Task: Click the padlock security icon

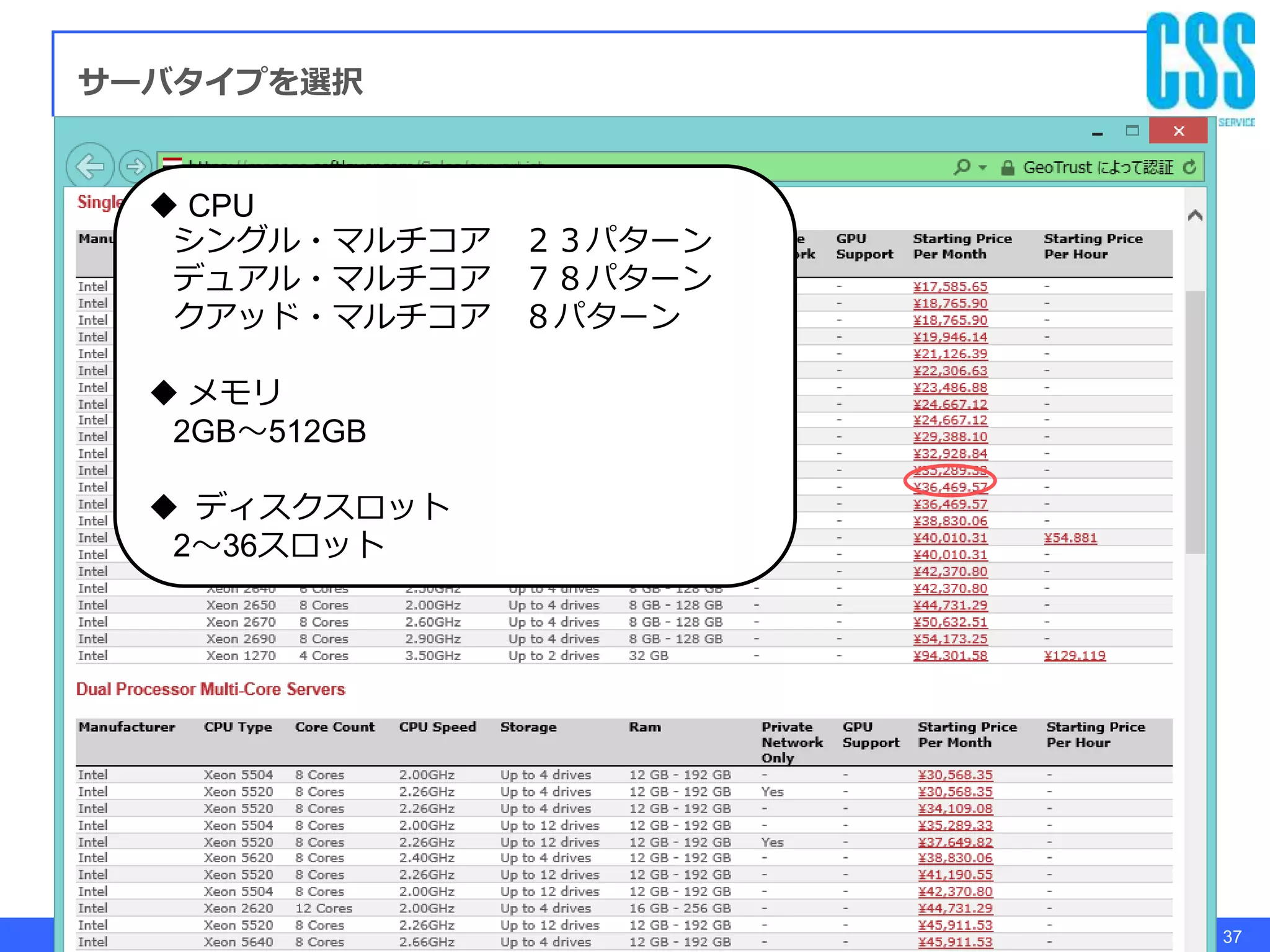Action: pos(1008,167)
